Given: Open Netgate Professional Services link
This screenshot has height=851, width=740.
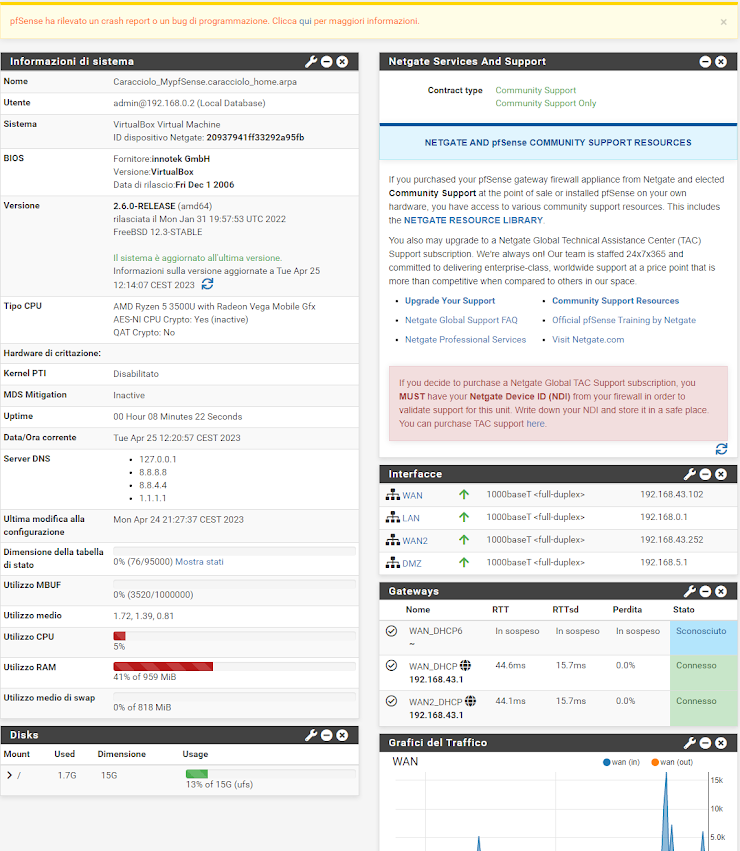Looking at the screenshot, I should point(465,340).
